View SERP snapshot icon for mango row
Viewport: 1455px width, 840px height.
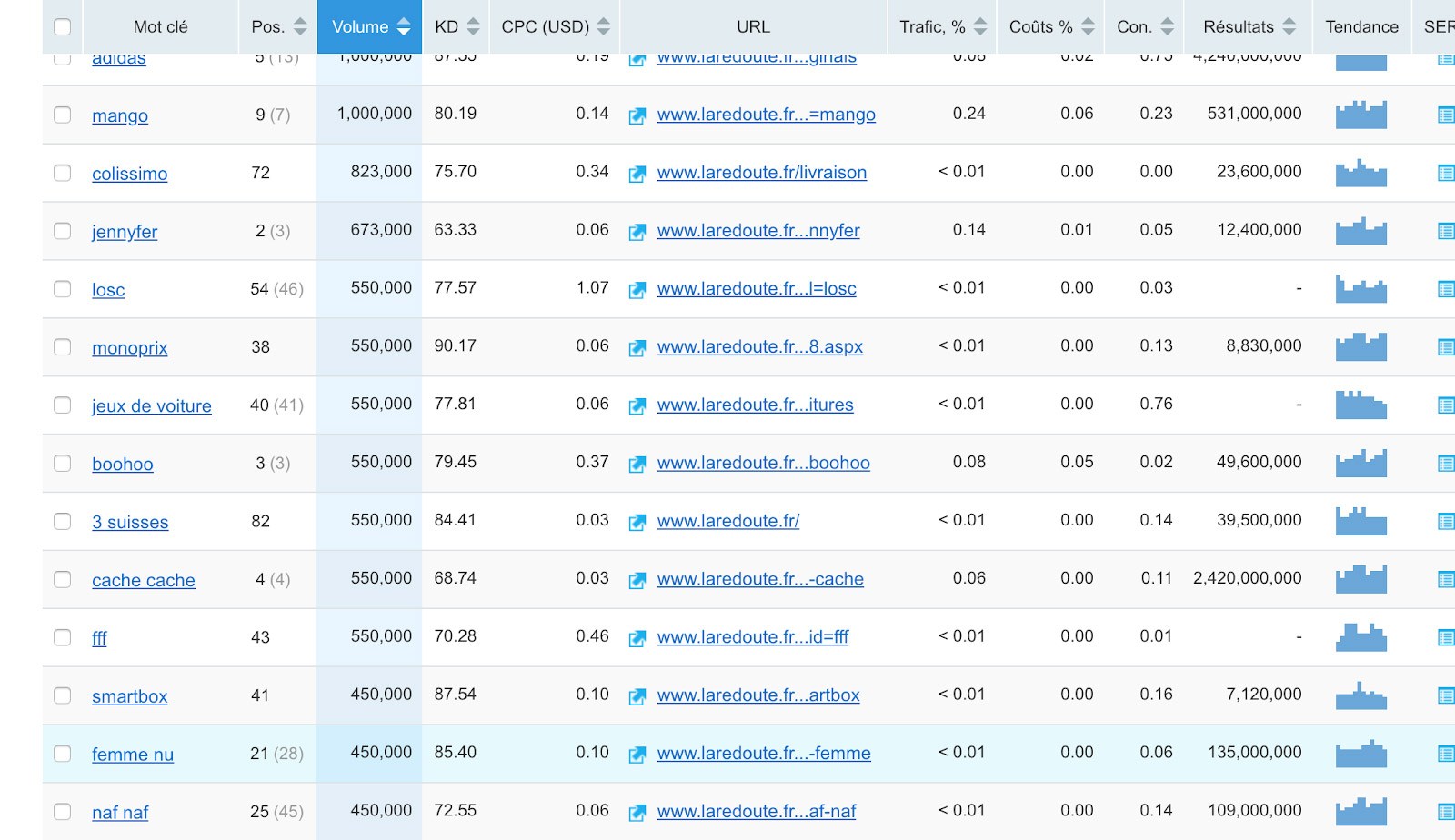(x=1446, y=115)
